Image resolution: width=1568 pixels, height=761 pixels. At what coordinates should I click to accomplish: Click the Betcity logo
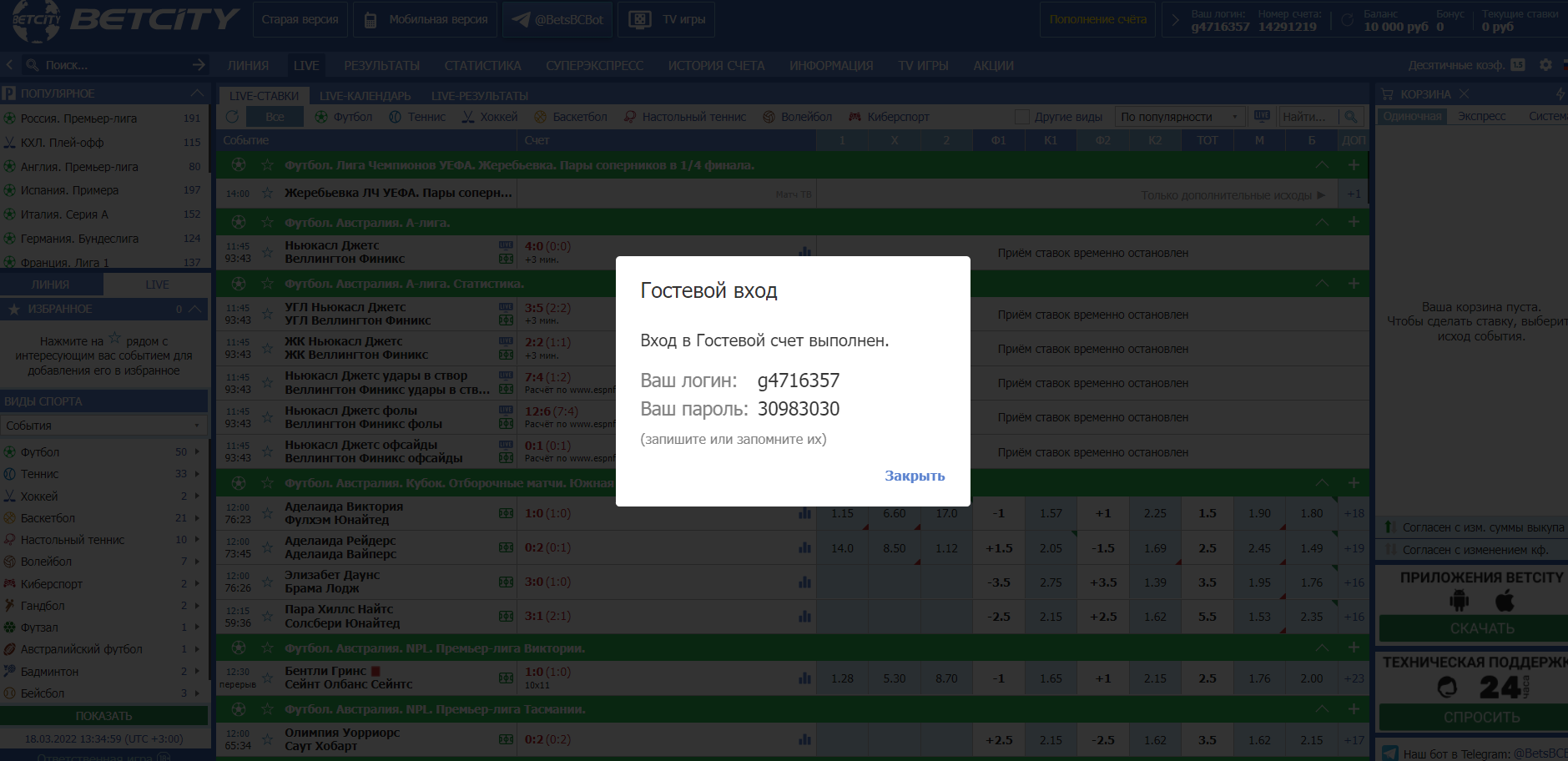tap(125, 20)
